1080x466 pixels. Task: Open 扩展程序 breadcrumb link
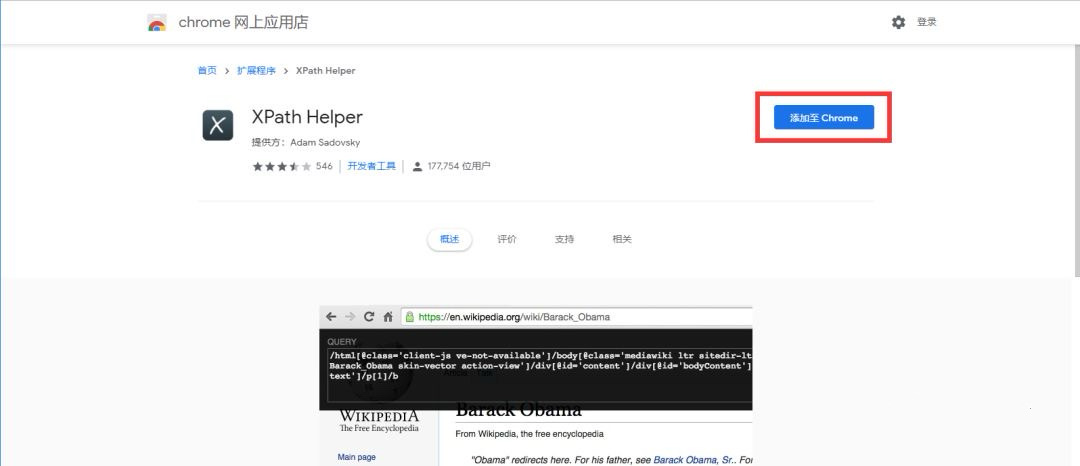pyautogui.click(x=256, y=71)
